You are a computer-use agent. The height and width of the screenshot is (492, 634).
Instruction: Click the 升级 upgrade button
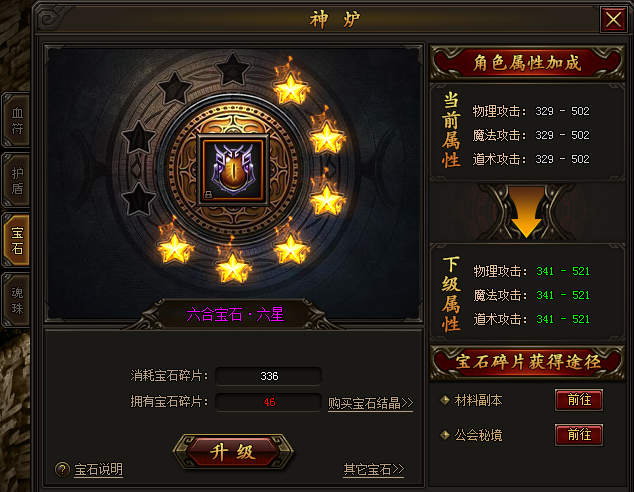click(233, 452)
